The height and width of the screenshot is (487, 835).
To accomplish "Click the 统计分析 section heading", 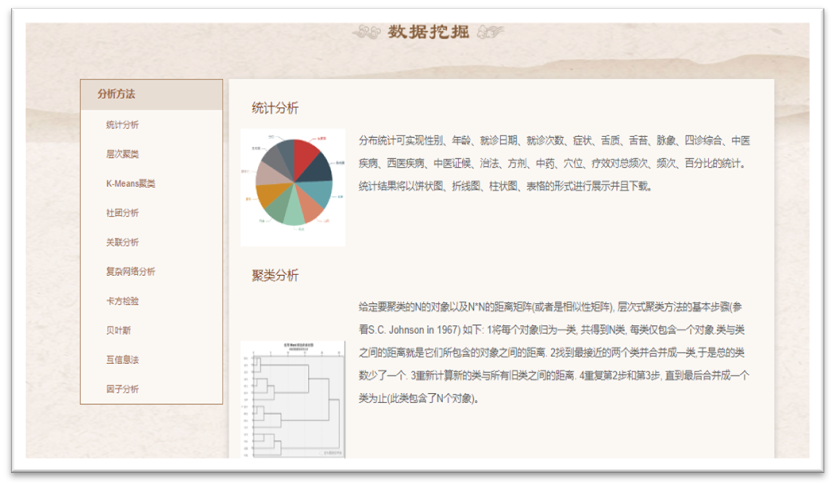I will [275, 108].
